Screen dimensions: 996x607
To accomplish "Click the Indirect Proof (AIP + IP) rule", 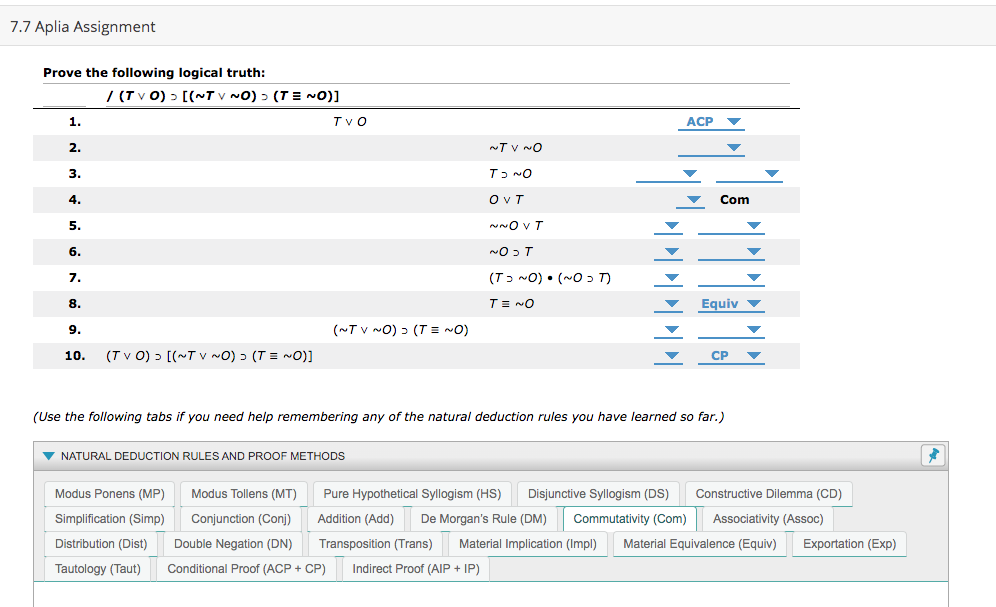I will [415, 568].
